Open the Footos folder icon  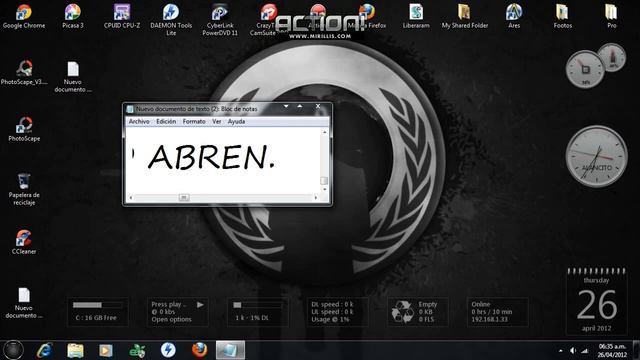[x=562, y=16]
